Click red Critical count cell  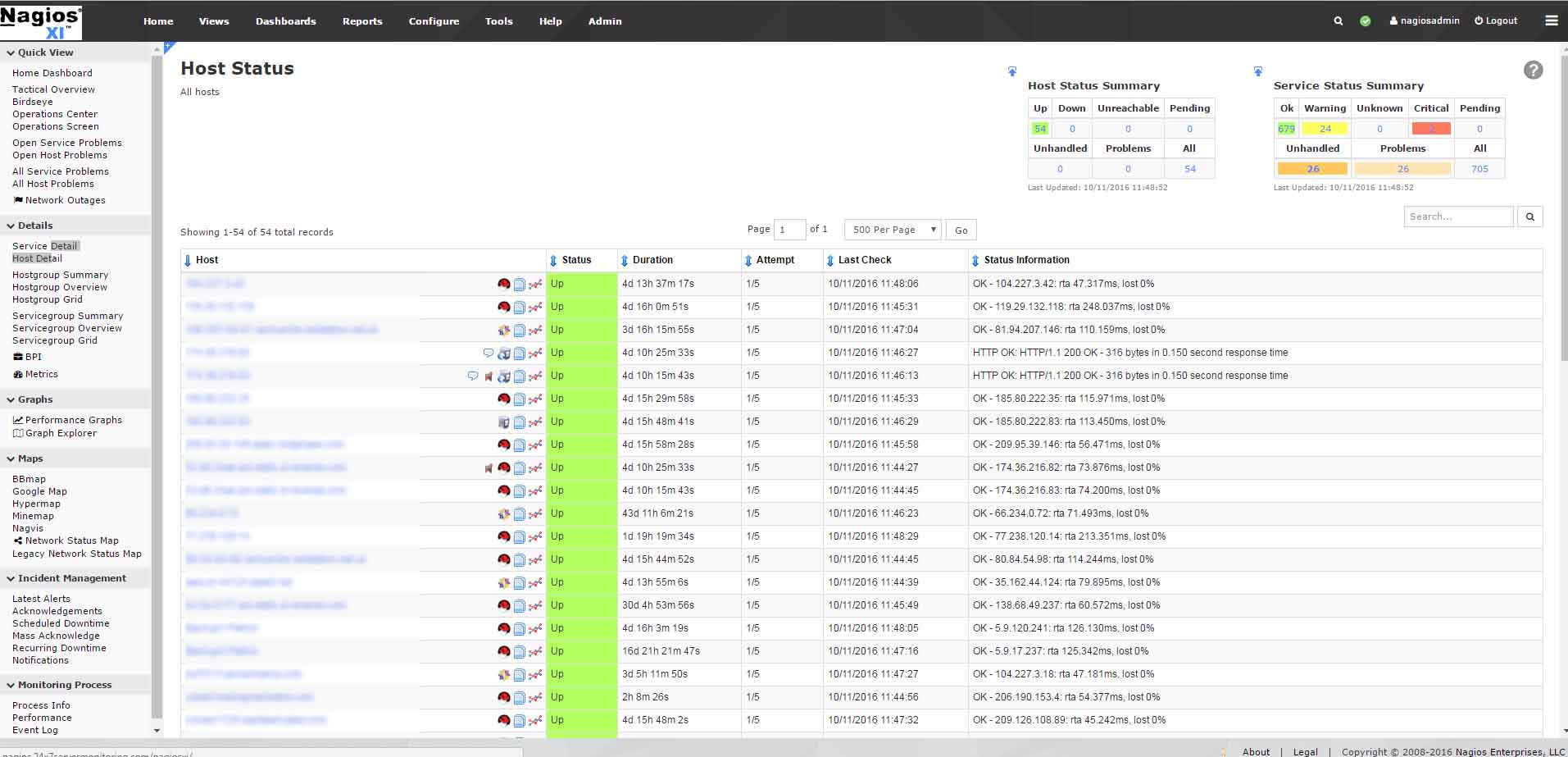click(1431, 129)
